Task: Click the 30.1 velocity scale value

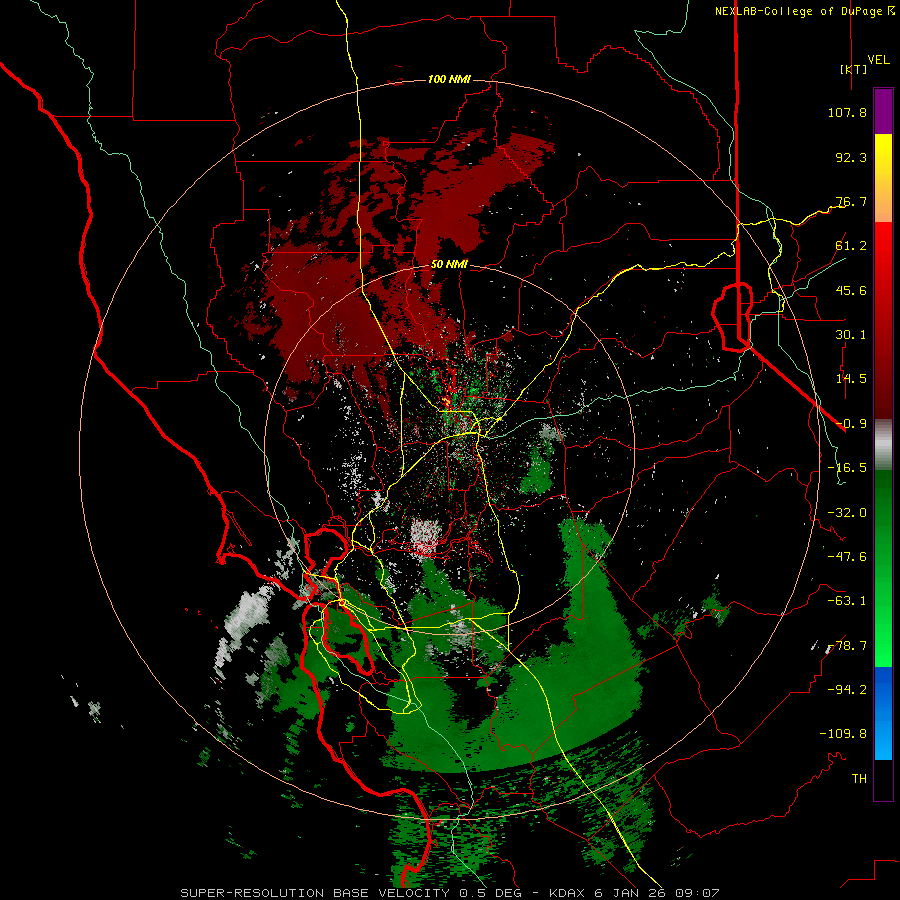Action: [851, 335]
